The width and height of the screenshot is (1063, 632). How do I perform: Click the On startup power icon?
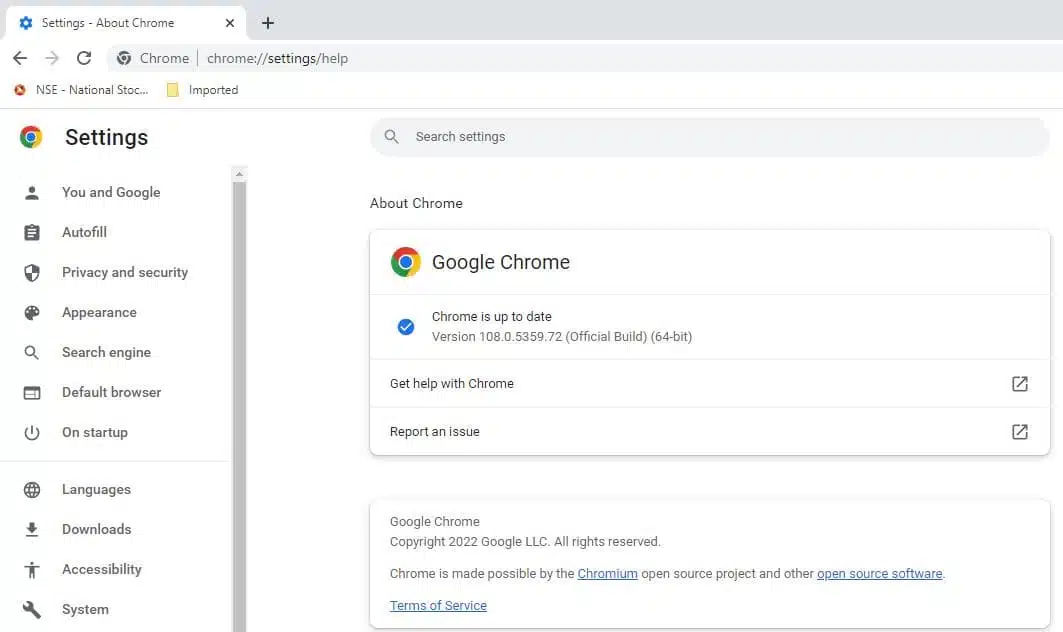pyautogui.click(x=32, y=433)
